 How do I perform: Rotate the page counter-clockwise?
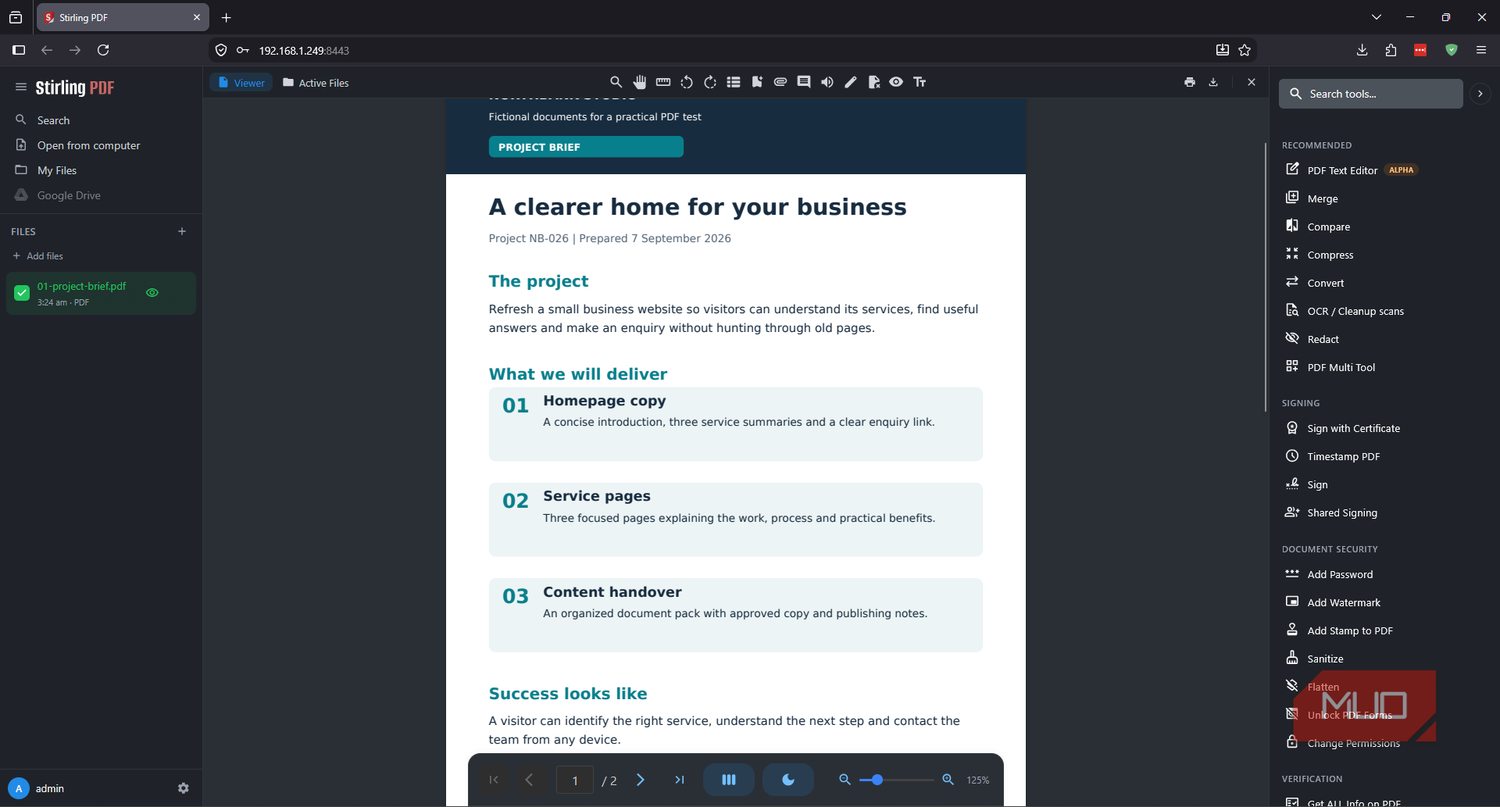click(x=687, y=82)
